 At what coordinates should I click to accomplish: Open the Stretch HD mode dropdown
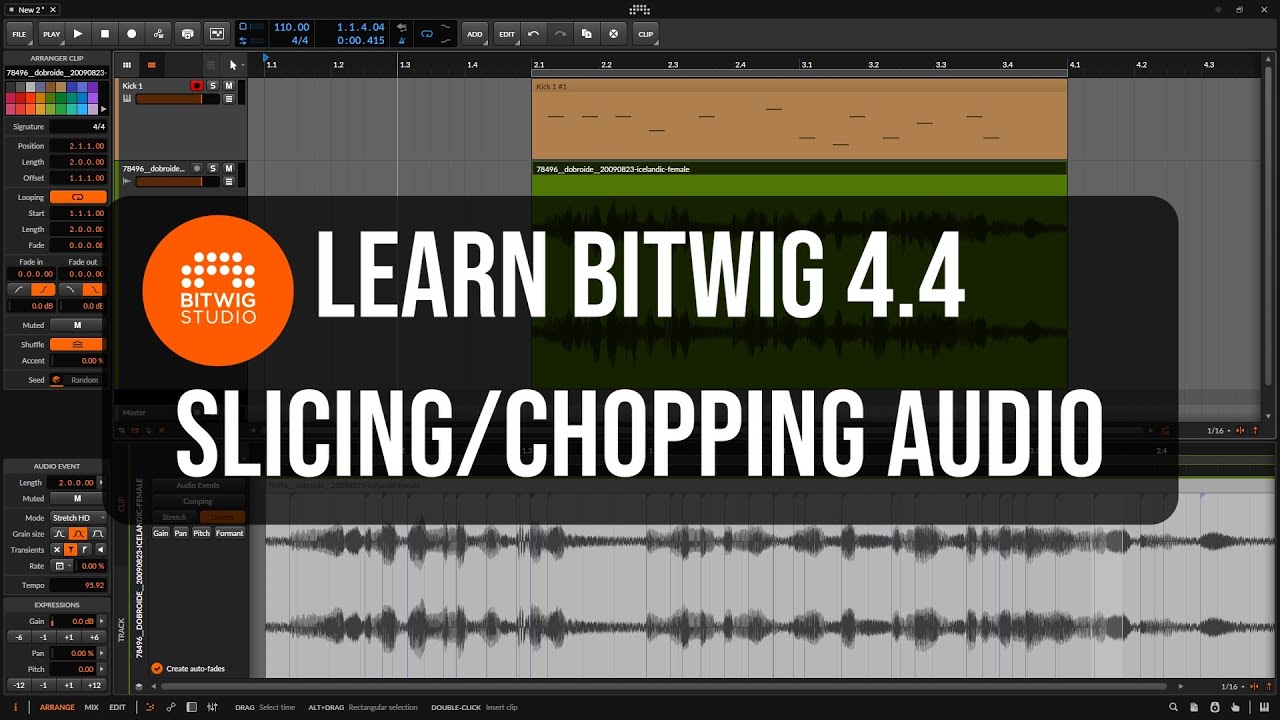pos(77,518)
